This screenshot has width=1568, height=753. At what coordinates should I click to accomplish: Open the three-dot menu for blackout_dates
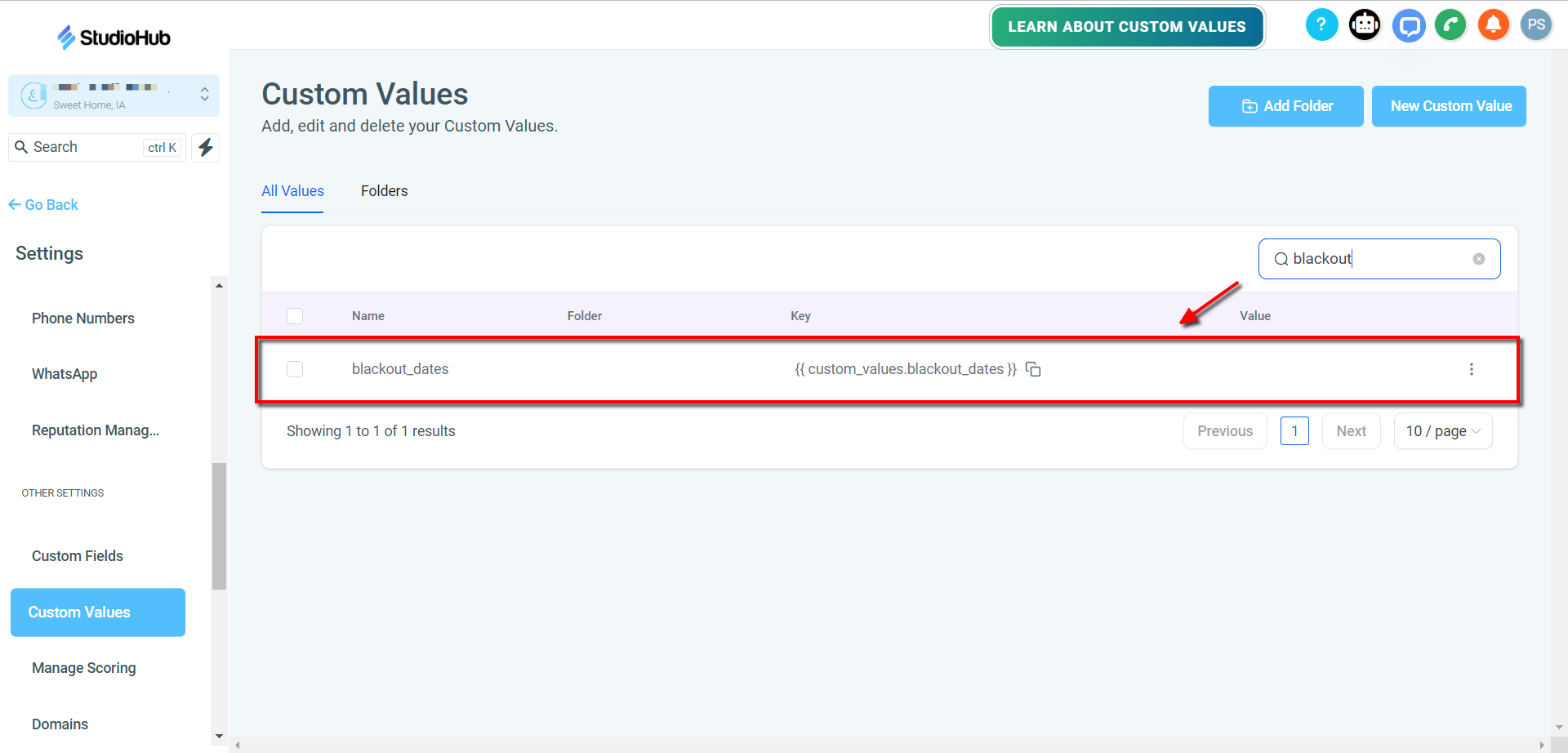point(1472,369)
